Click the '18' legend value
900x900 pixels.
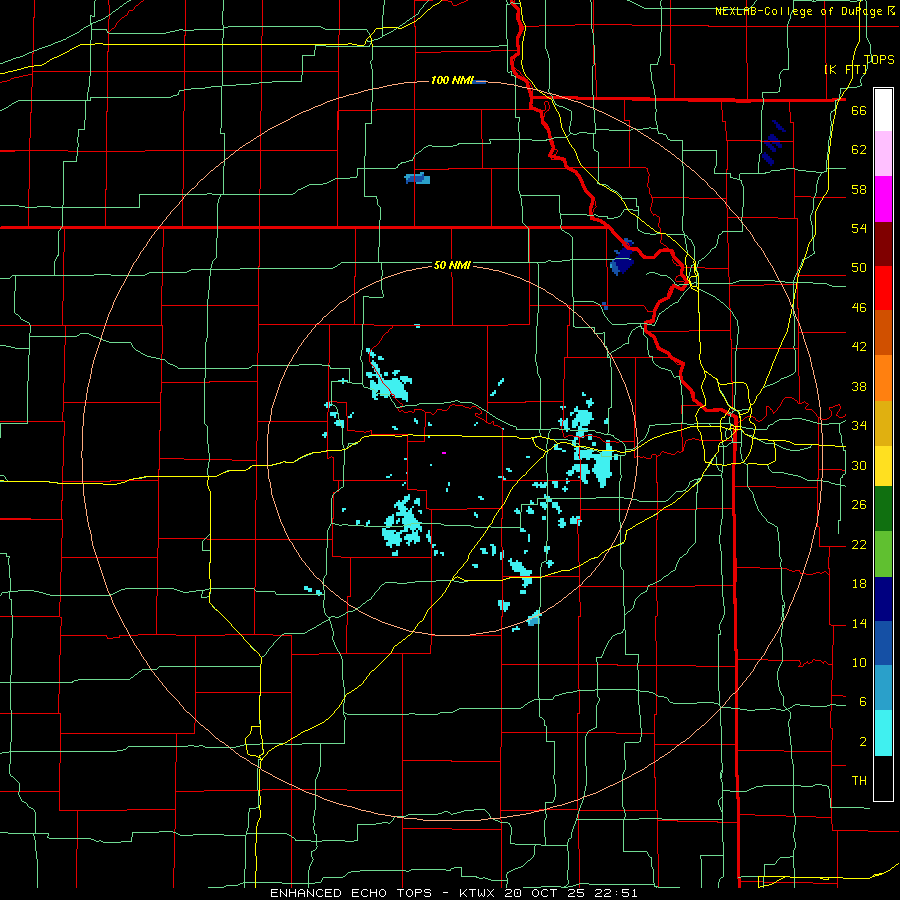tap(859, 584)
